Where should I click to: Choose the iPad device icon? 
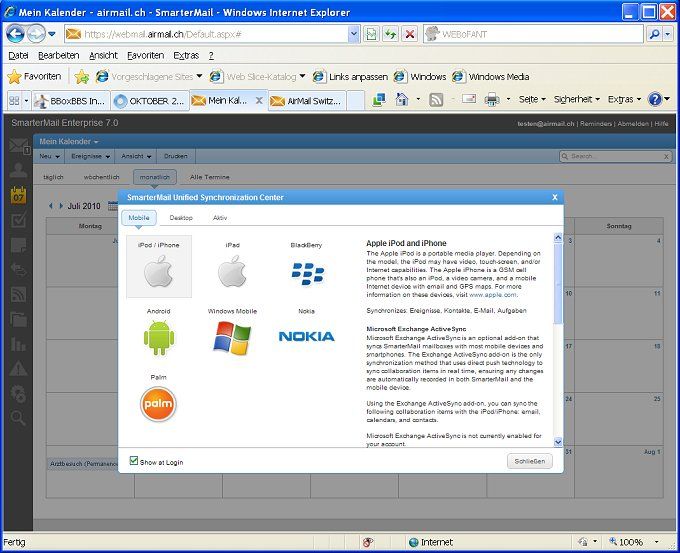pyautogui.click(x=232, y=271)
